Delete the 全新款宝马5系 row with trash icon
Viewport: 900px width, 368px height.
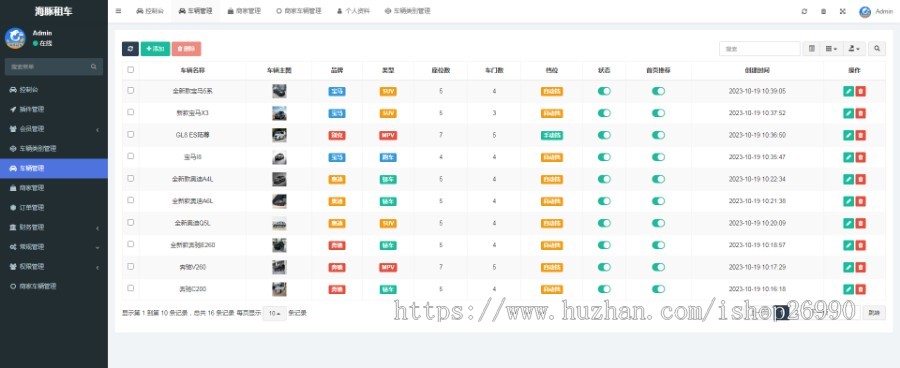(860, 91)
